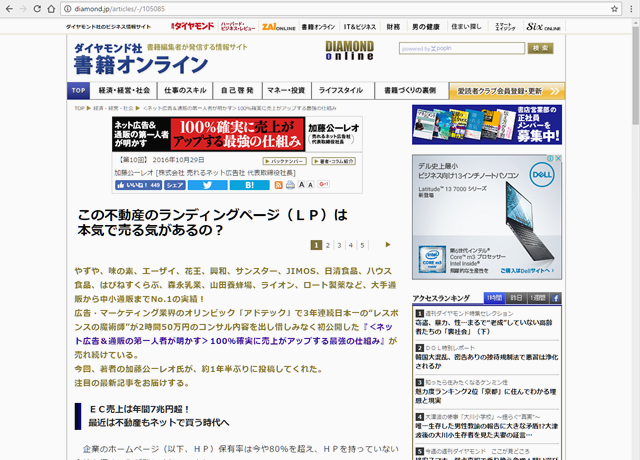
Task: Switch the ranking to the 1週間 tab
Action: tap(537, 298)
